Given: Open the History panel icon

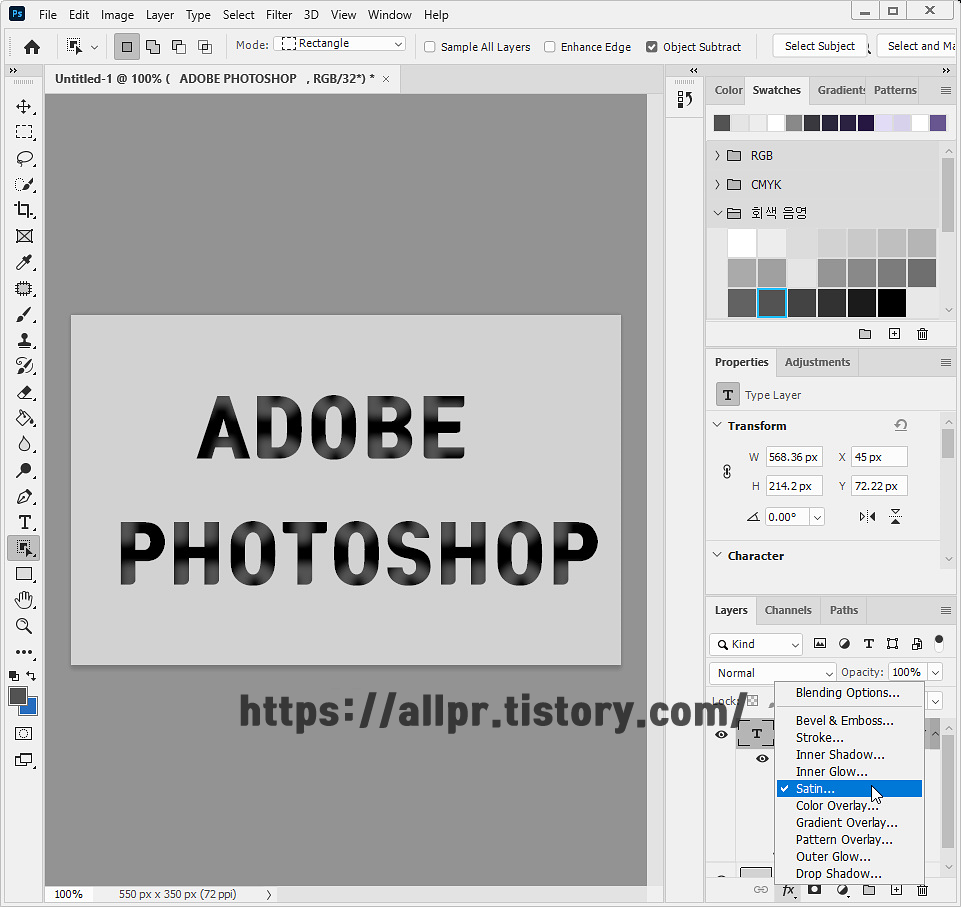Looking at the screenshot, I should pyautogui.click(x=685, y=99).
